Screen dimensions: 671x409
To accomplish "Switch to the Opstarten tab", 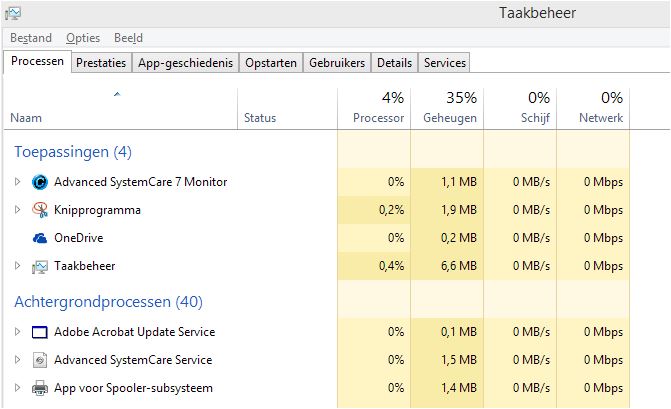I will click(271, 63).
